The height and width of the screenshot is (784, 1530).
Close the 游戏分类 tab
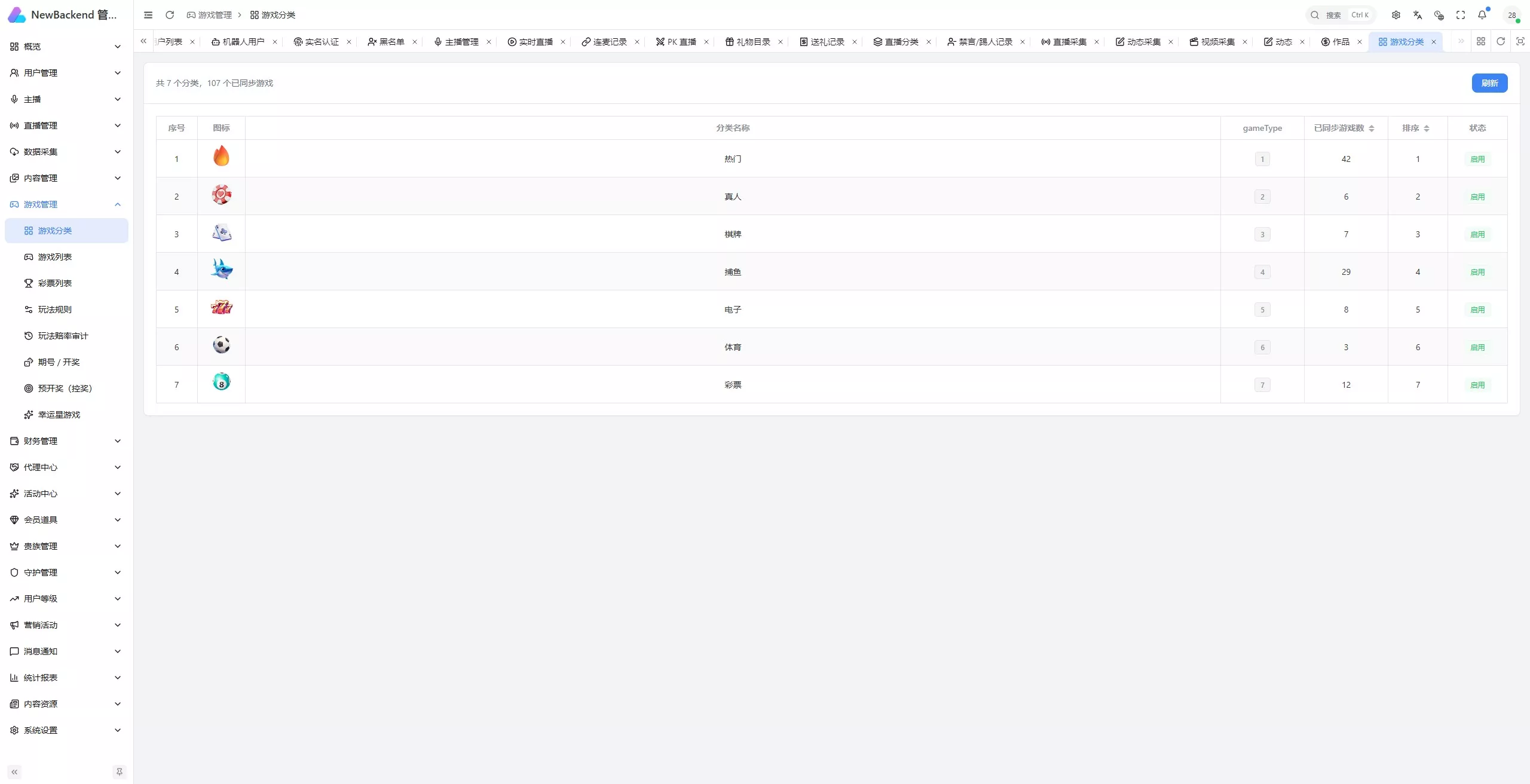[x=1434, y=42]
